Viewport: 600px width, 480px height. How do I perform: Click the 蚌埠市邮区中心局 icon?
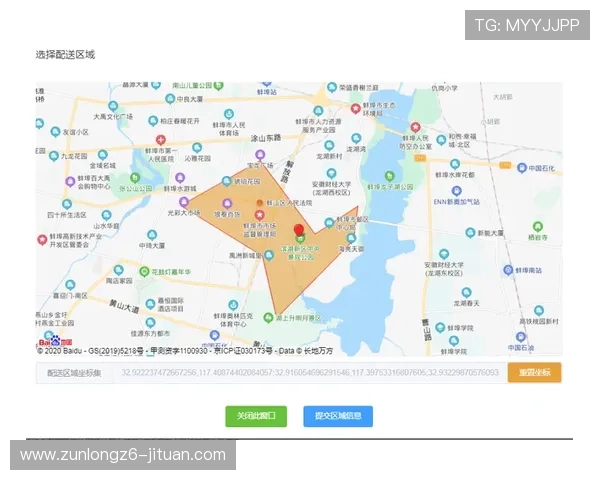tap(329, 223)
